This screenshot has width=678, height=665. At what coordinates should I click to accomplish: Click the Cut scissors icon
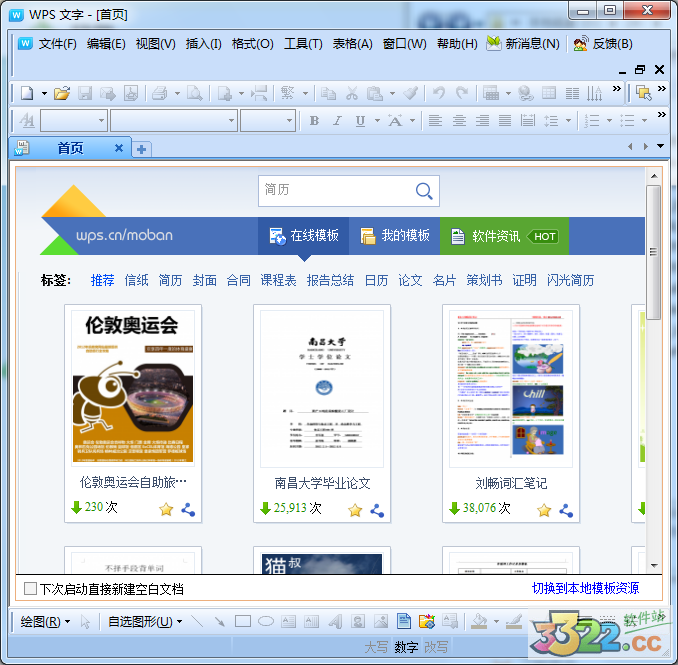pos(352,93)
